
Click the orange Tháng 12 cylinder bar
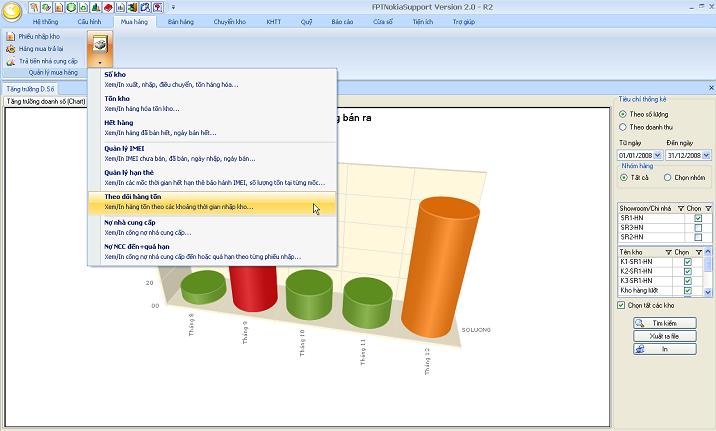[x=440, y=267]
